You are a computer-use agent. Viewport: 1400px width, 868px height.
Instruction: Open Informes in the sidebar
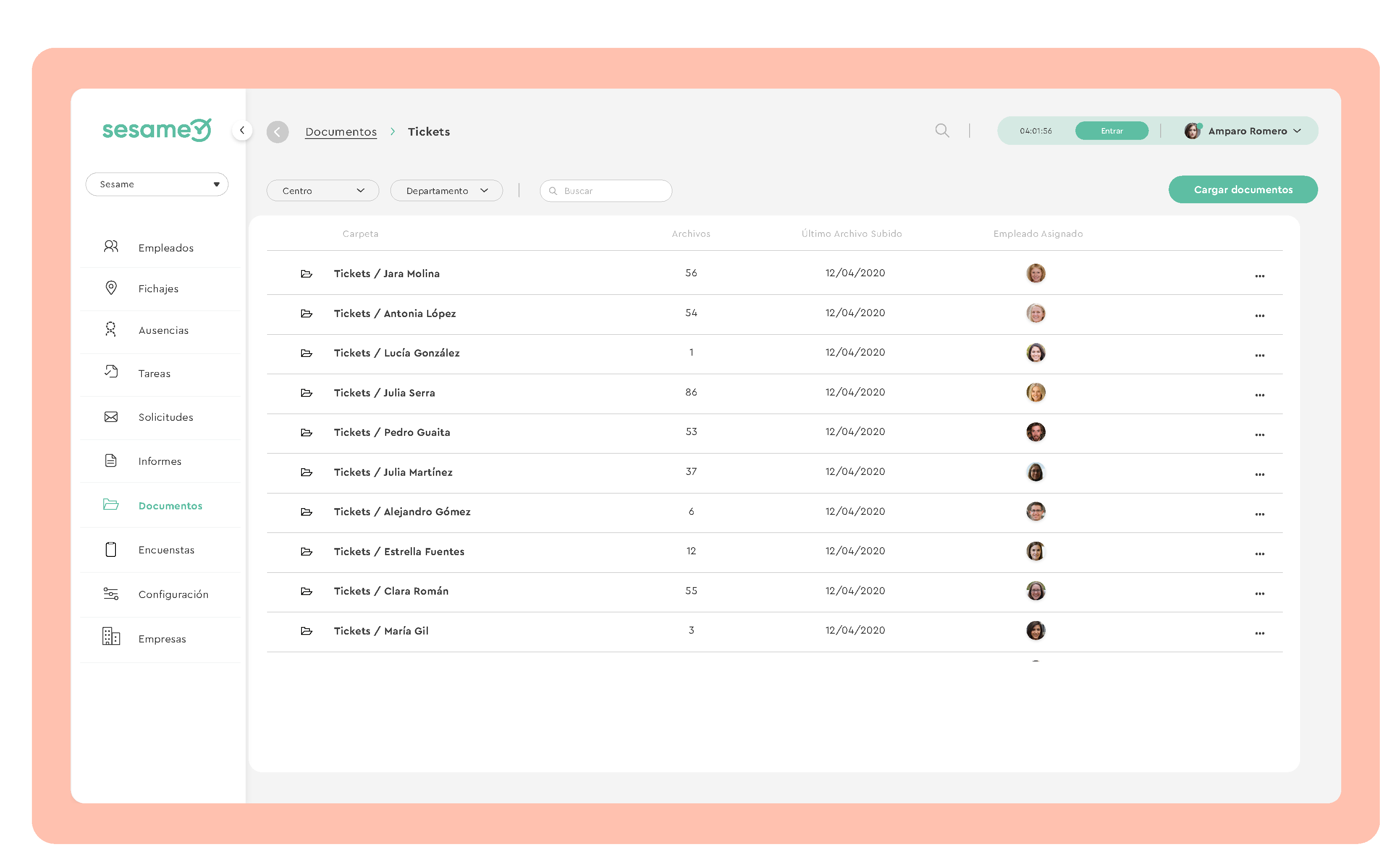tap(160, 462)
